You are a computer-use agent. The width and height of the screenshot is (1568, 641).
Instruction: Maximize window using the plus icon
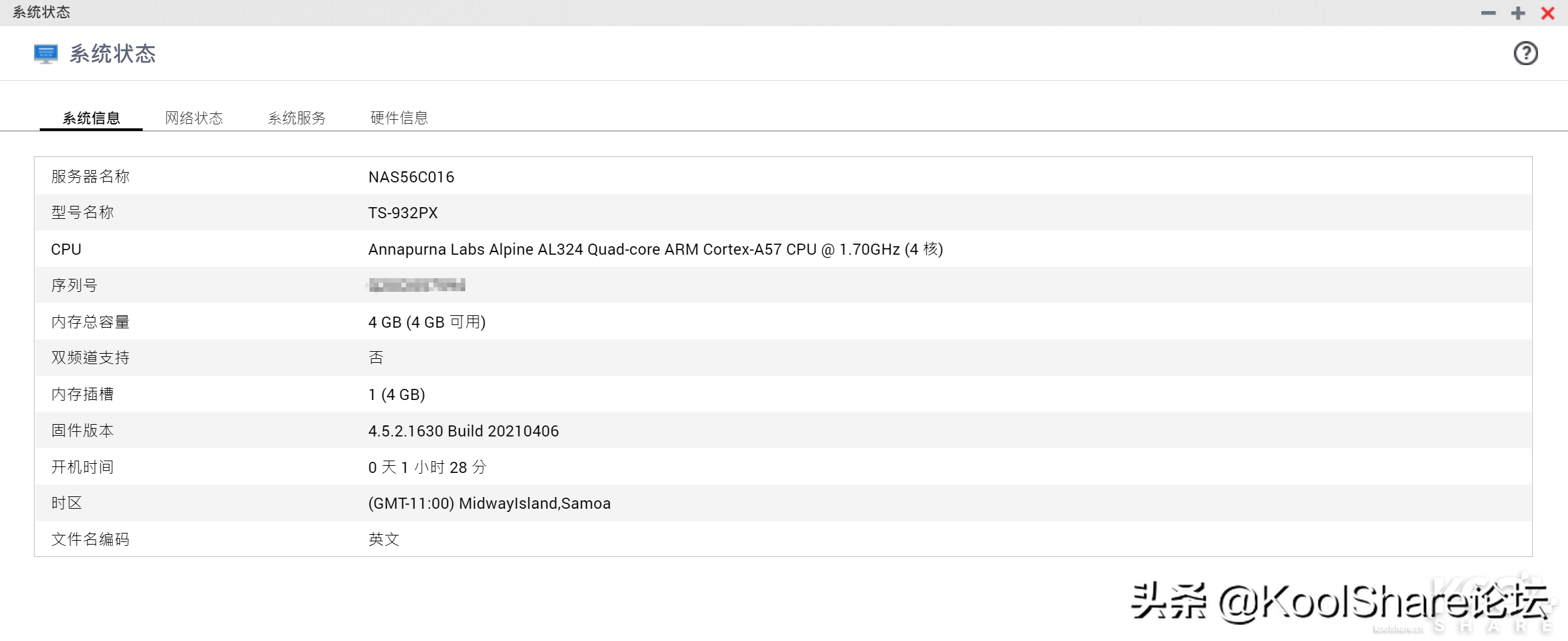click(1518, 13)
